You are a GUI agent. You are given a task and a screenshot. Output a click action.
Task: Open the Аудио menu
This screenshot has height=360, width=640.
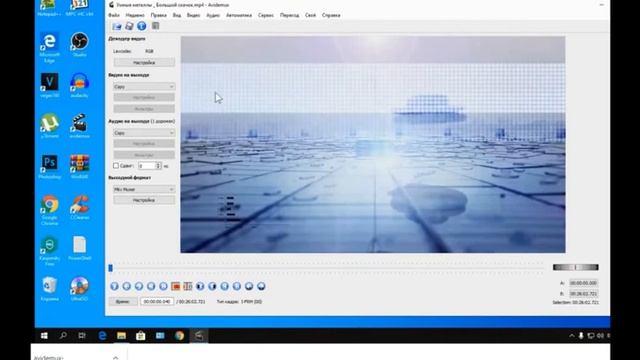click(x=213, y=15)
